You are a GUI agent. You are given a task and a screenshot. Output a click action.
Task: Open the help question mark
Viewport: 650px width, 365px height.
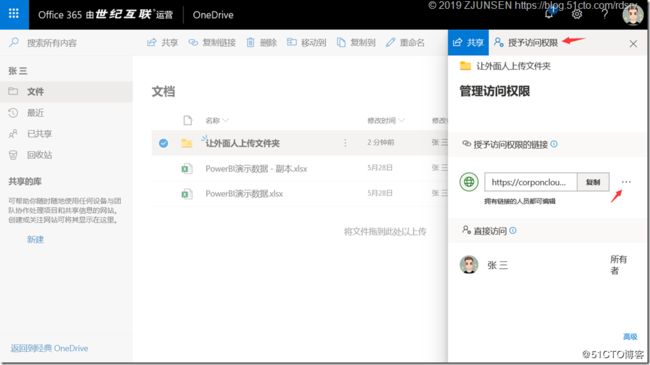coord(605,14)
